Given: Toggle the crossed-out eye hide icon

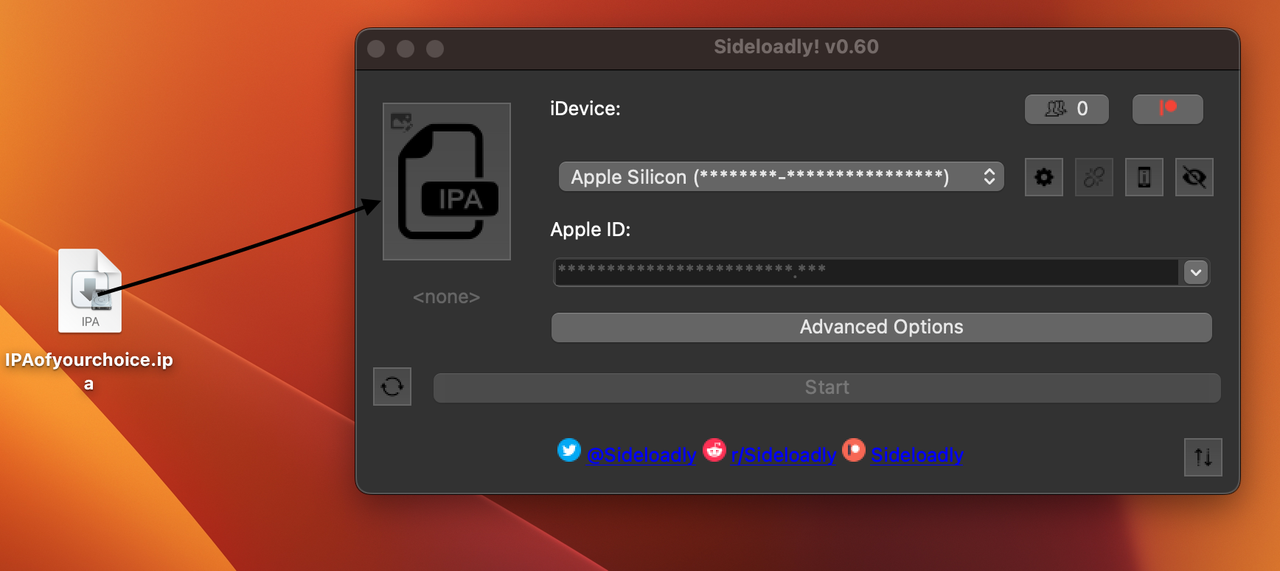Looking at the screenshot, I should pos(1194,177).
